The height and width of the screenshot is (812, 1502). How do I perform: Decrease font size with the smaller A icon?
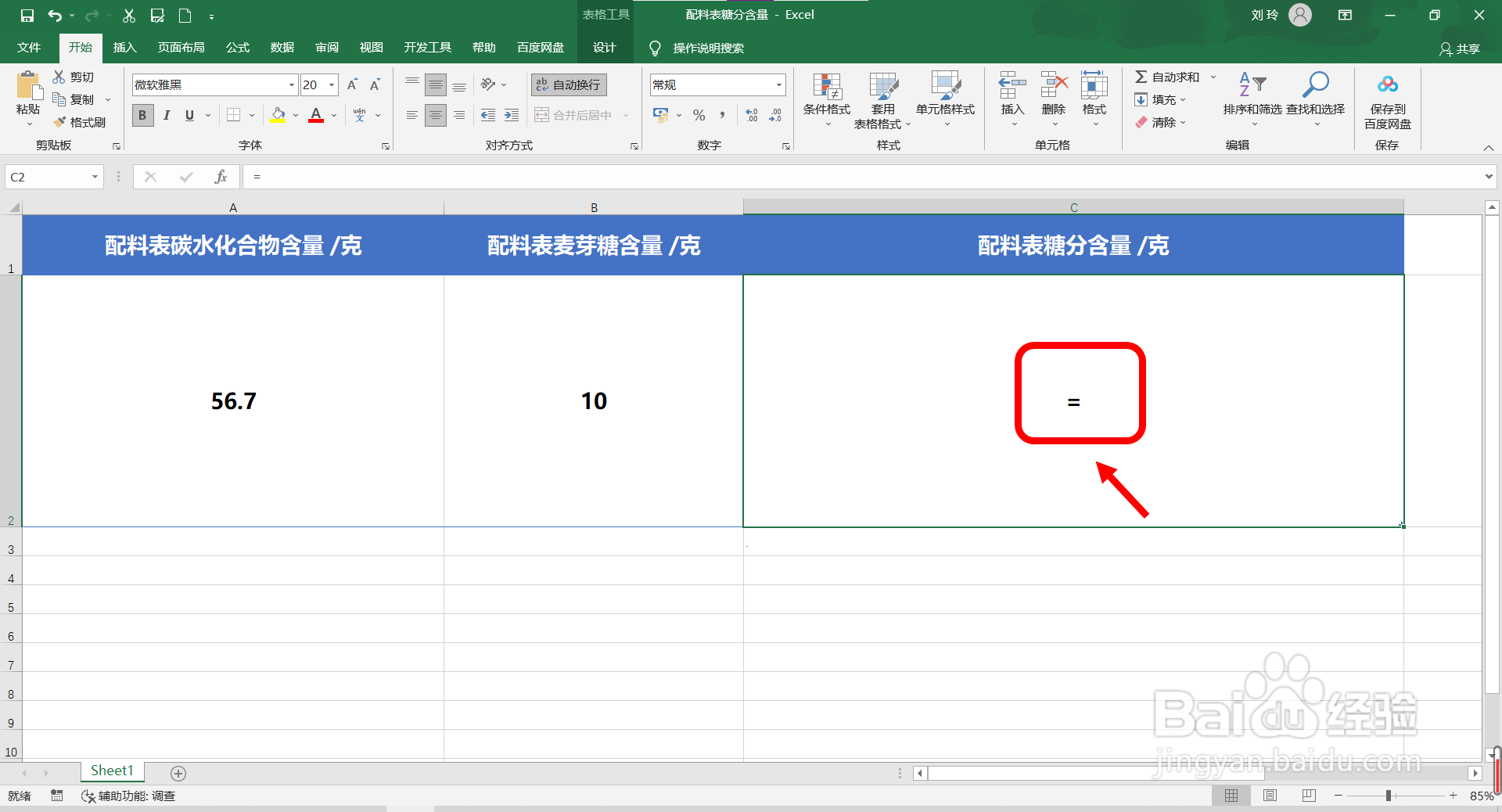(375, 84)
